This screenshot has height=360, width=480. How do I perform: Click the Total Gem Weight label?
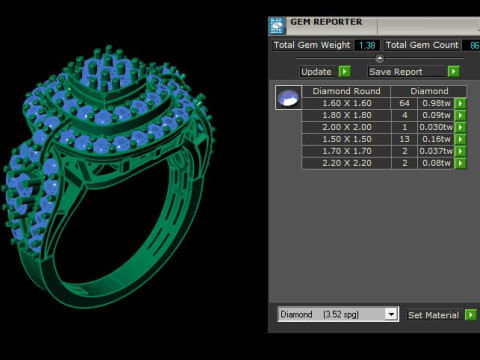[x=312, y=45]
